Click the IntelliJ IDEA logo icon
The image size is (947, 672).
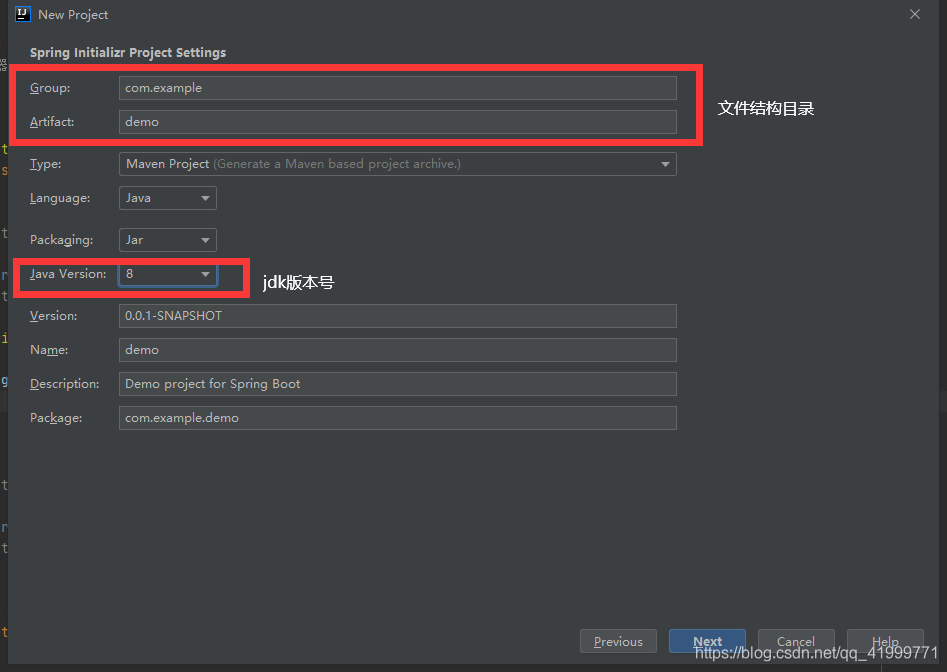[x=22, y=14]
